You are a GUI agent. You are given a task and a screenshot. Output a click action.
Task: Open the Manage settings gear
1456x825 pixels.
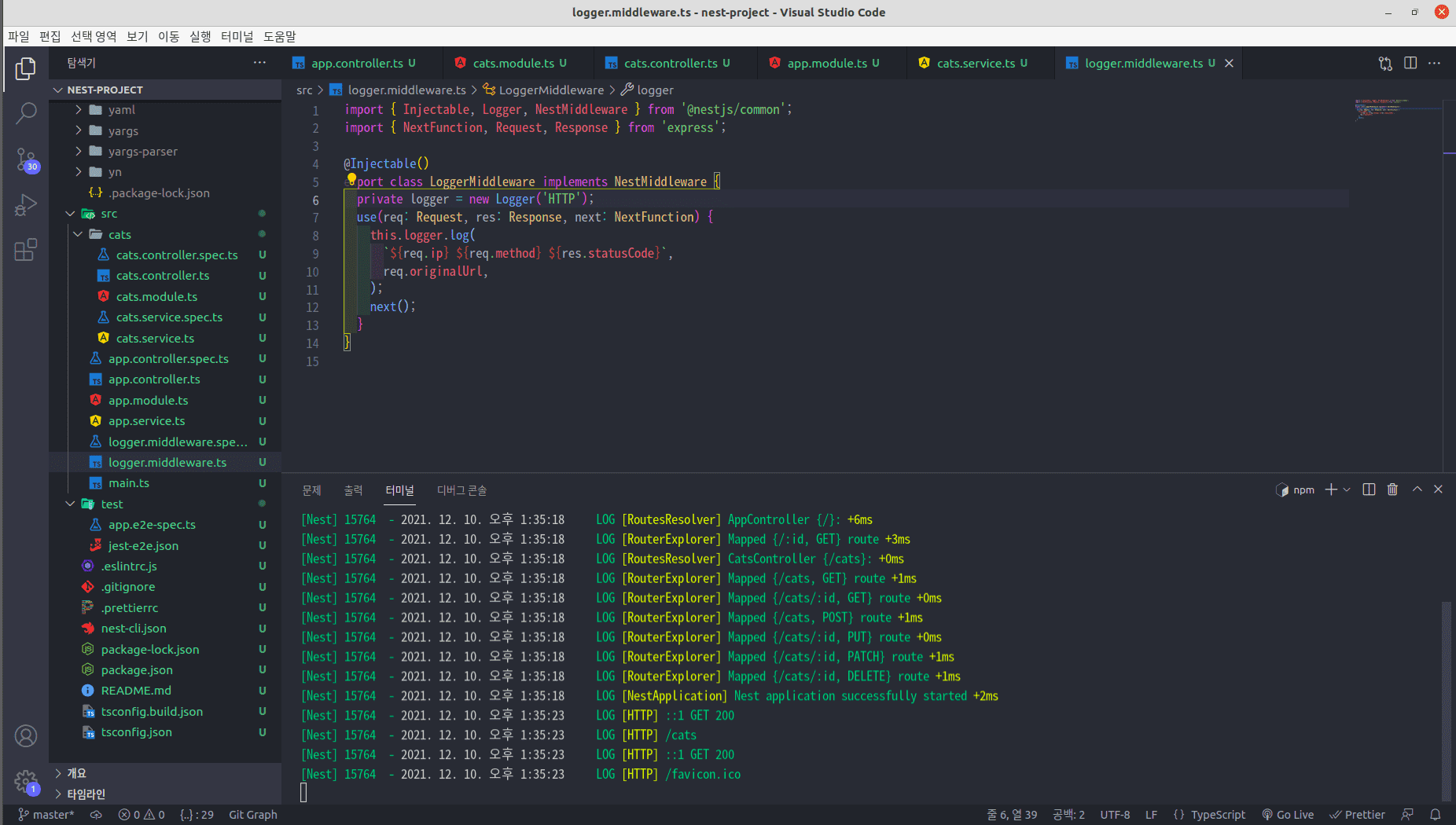[25, 782]
